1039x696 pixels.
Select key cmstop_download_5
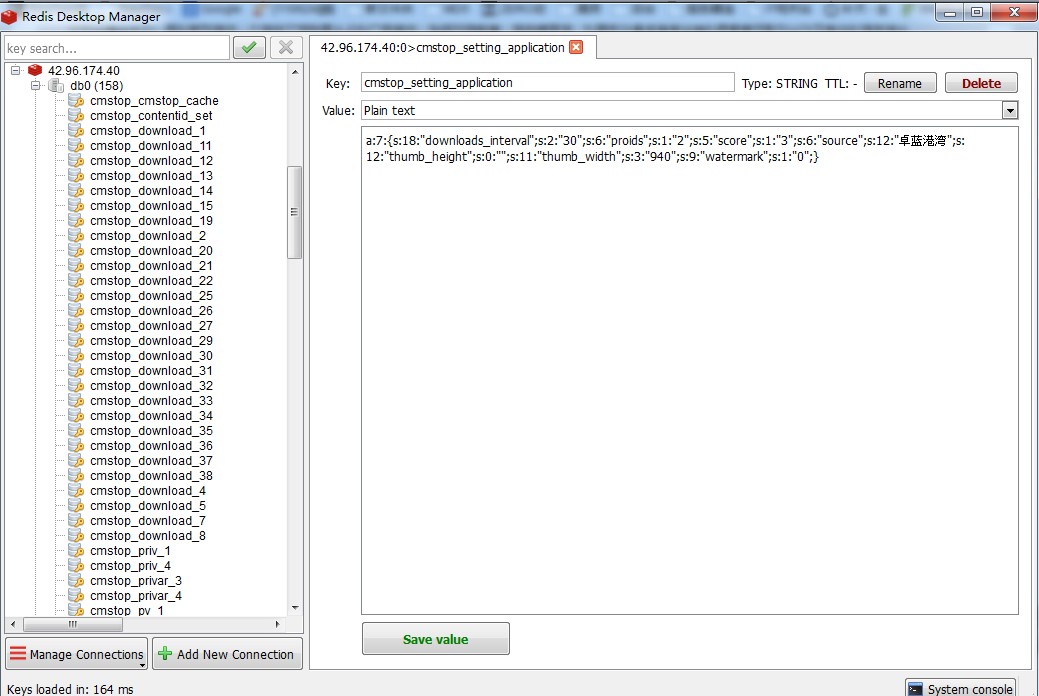point(148,506)
